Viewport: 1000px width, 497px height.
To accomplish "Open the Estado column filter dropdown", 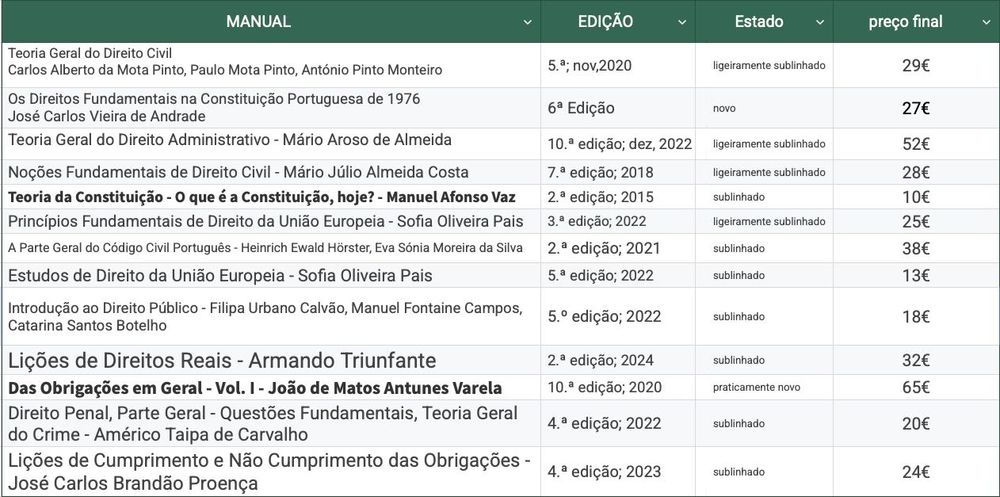I will (x=820, y=22).
